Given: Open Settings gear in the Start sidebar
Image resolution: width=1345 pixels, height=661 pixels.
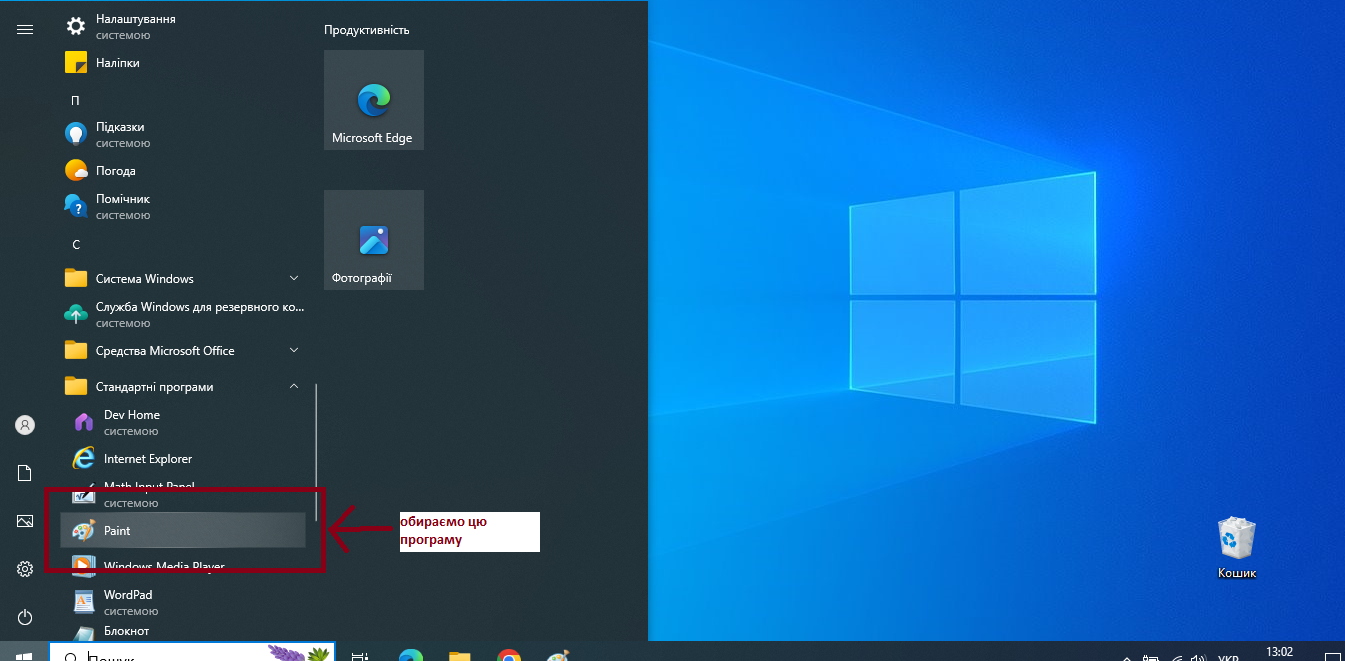Looking at the screenshot, I should tap(25, 569).
